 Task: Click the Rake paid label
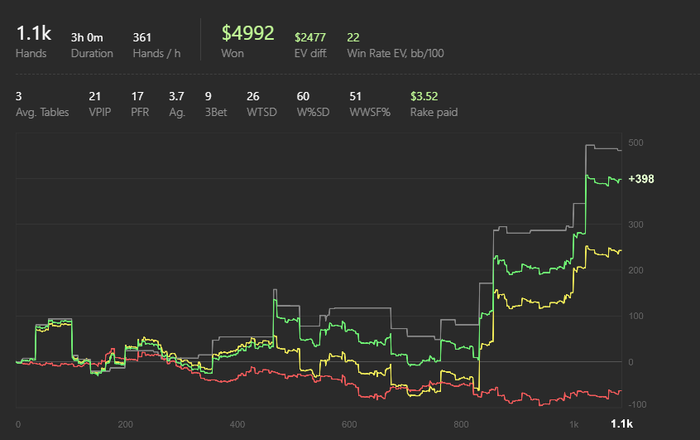point(434,112)
